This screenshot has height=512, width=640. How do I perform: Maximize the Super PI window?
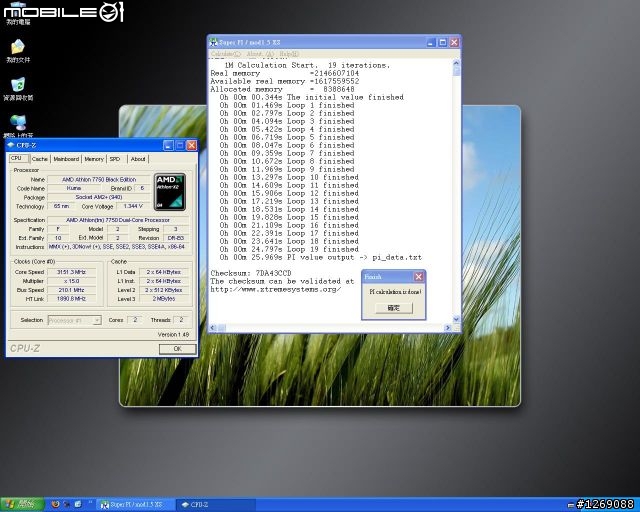[443, 42]
